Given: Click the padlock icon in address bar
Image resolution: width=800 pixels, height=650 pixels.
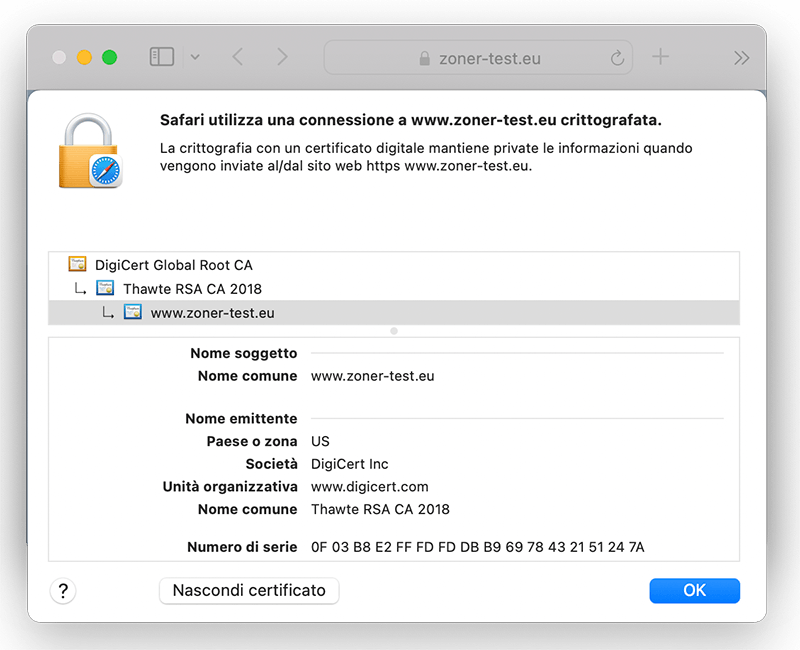Looking at the screenshot, I should click(424, 58).
